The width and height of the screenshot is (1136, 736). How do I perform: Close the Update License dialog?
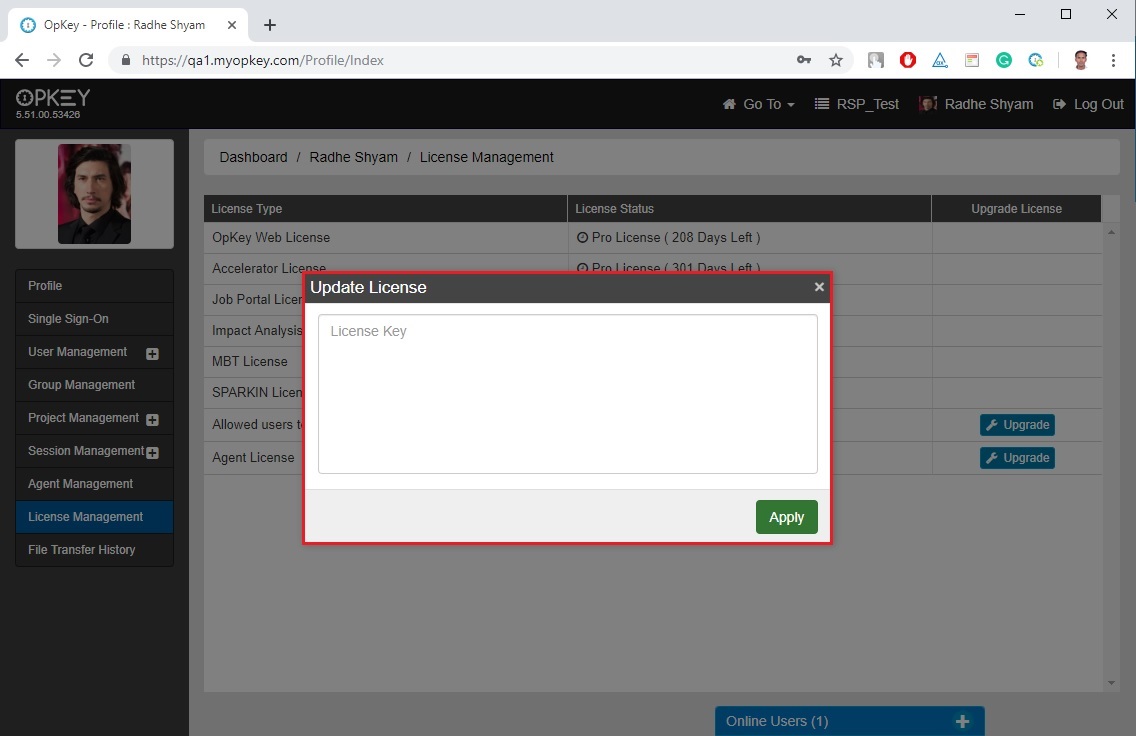click(819, 287)
